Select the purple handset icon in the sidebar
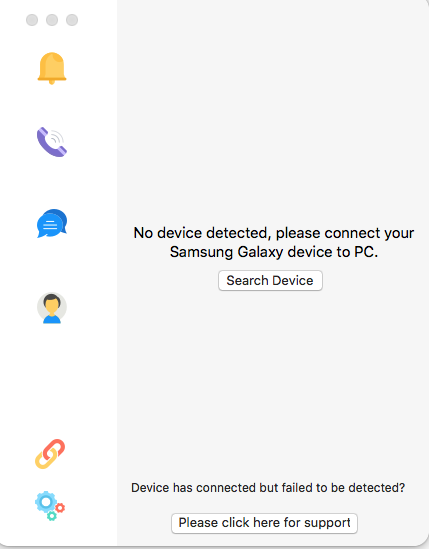Screen dimensions: 429x549 [x=52, y=142]
